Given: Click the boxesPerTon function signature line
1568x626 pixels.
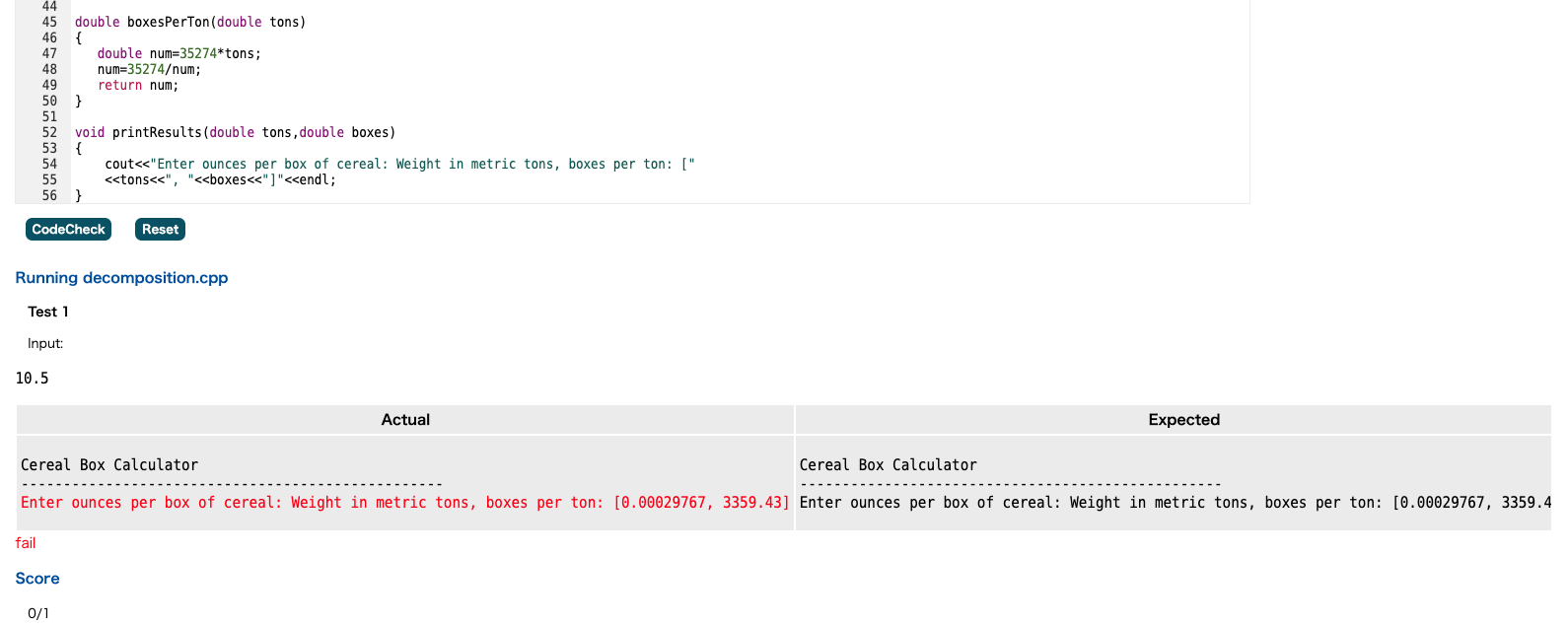Looking at the screenshot, I should pyautogui.click(x=190, y=22).
